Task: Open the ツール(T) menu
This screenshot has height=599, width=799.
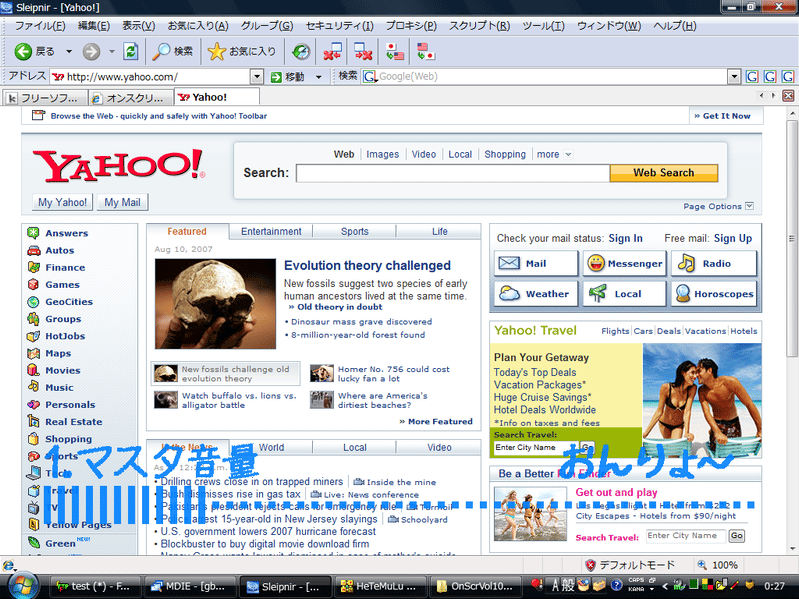Action: pyautogui.click(x=543, y=25)
